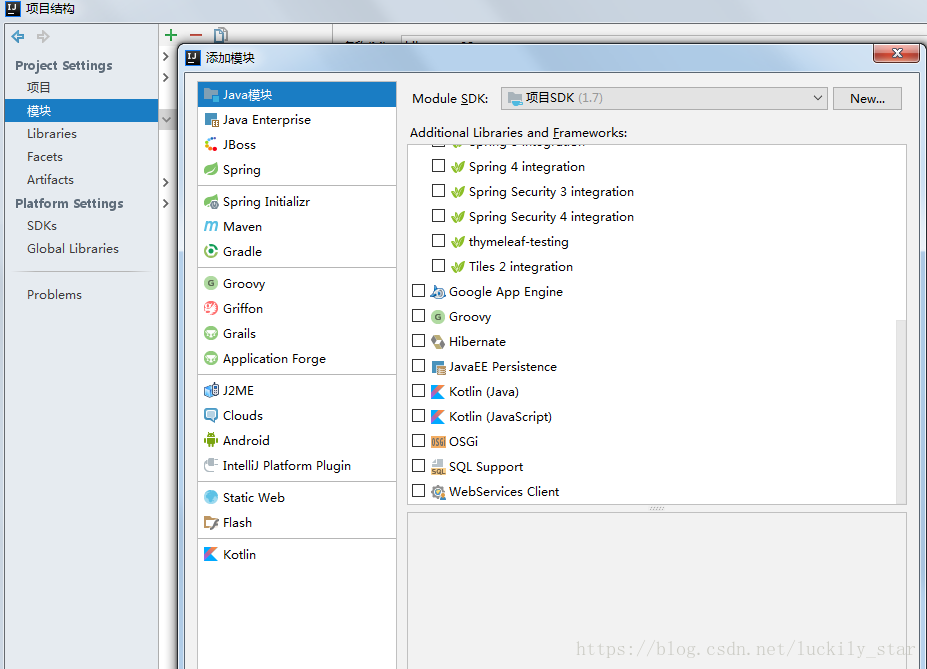Viewport: 927px width, 669px height.
Task: Check the Google App Engine checkbox
Action: pos(419,290)
